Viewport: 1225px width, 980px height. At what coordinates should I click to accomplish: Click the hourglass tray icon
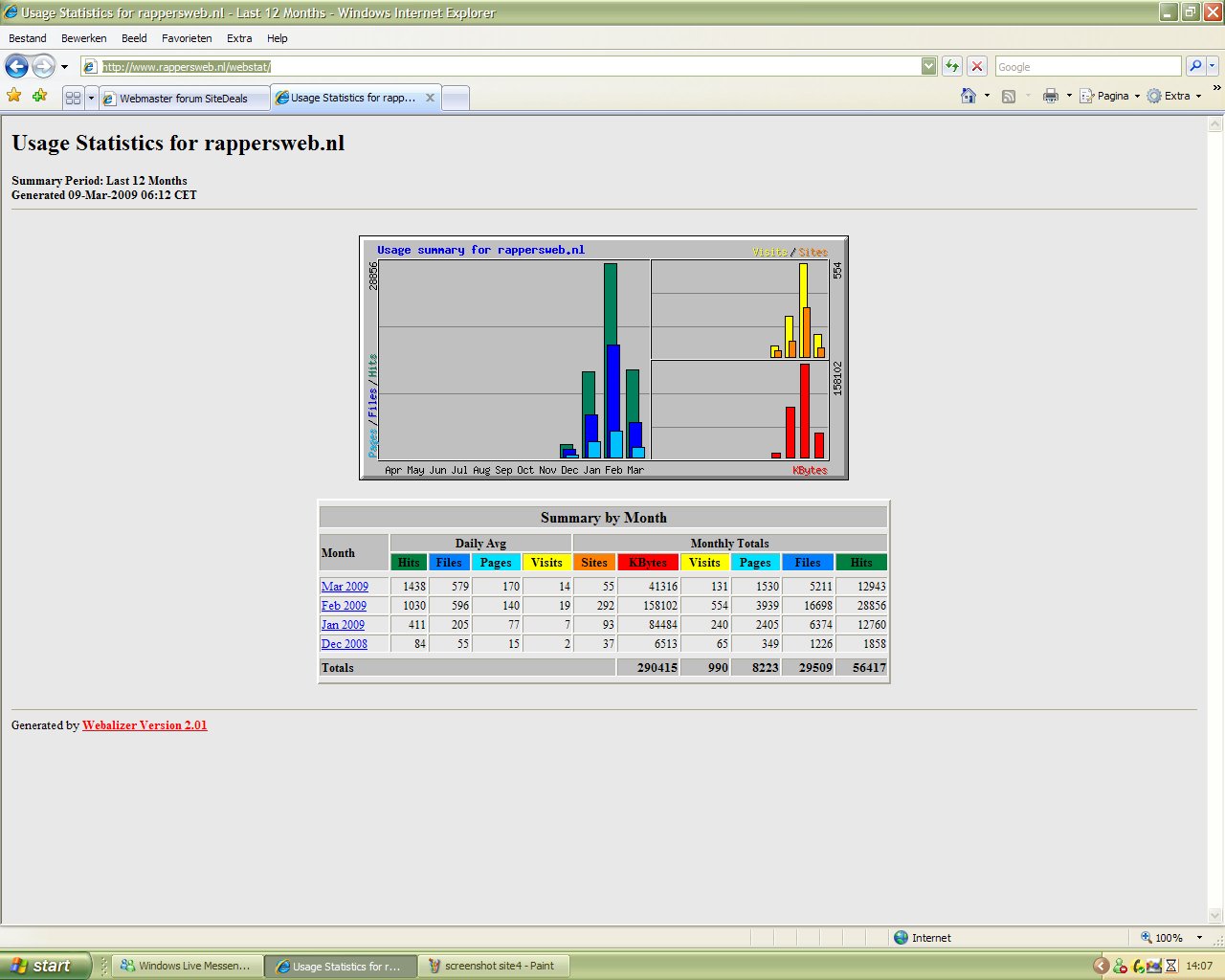click(x=1170, y=966)
